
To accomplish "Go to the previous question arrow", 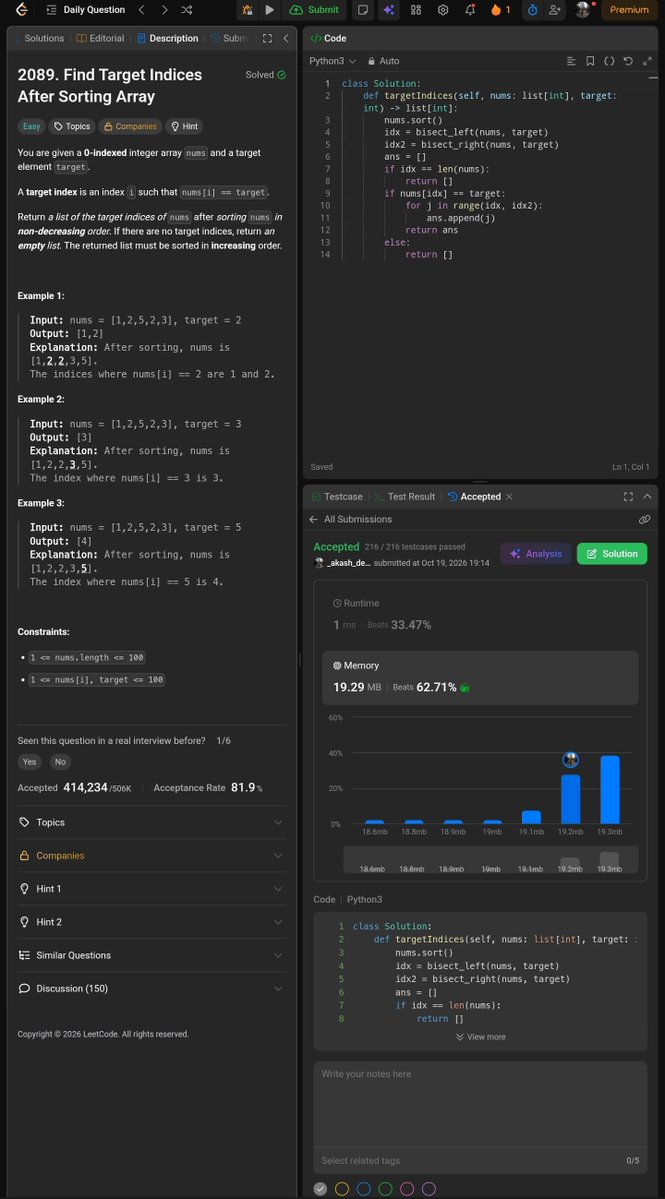I will pyautogui.click(x=141, y=10).
